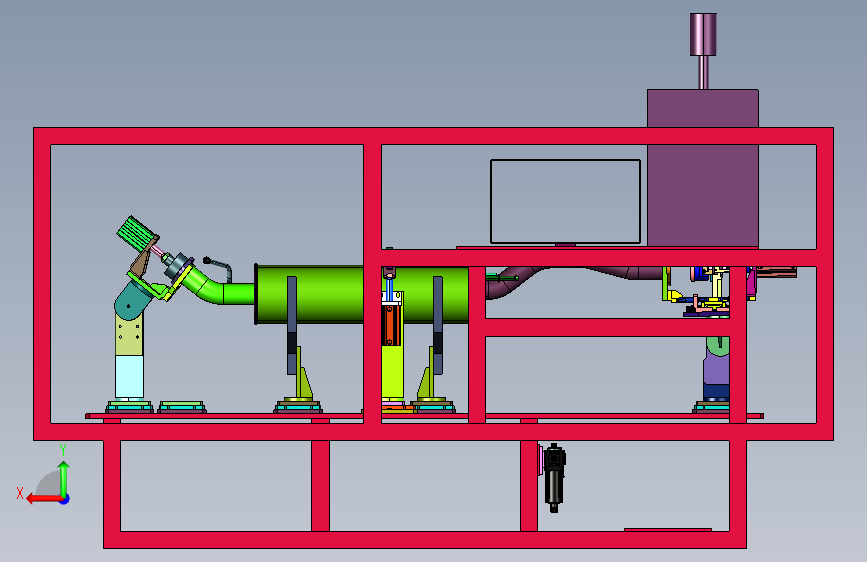This screenshot has height=562, width=867.
Task: Select the left dark gray clamp strap
Action: click(292, 325)
